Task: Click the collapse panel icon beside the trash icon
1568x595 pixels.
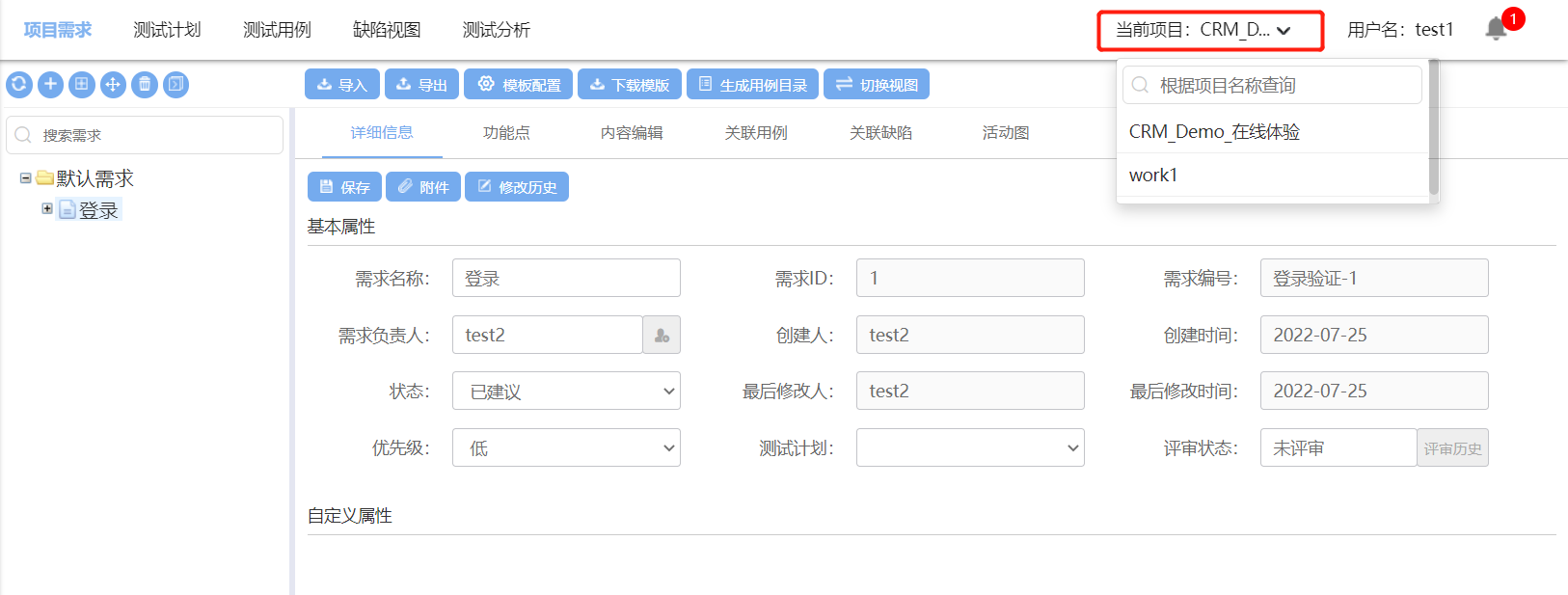Action: [176, 85]
